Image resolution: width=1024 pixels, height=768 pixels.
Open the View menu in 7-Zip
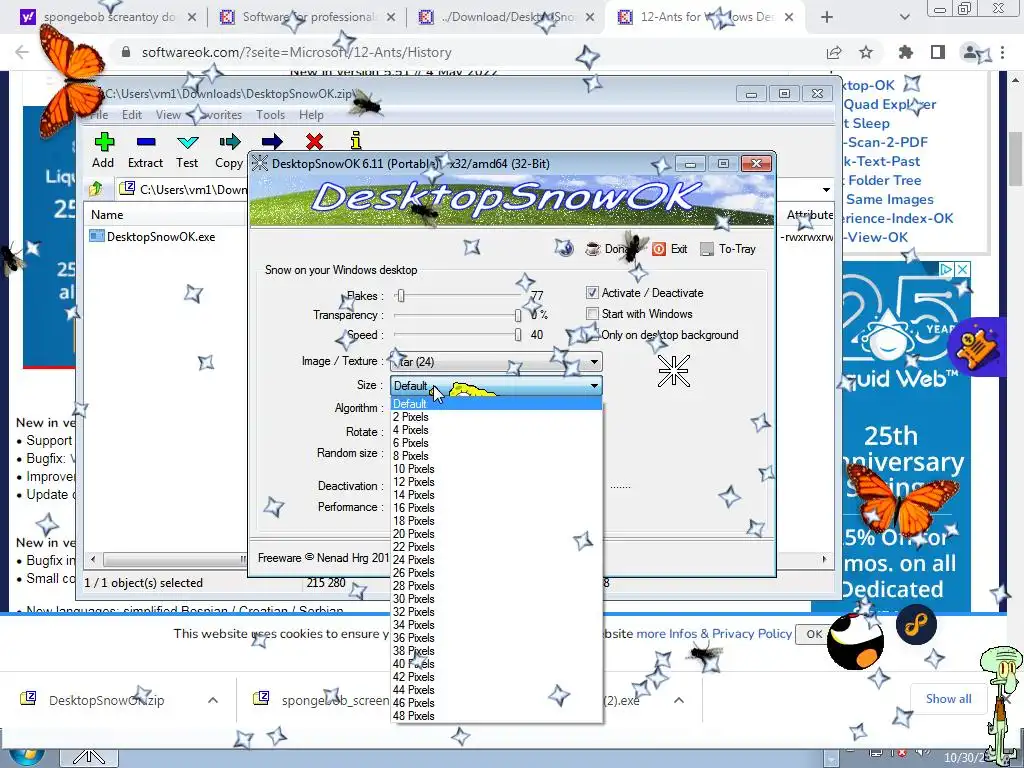[168, 115]
